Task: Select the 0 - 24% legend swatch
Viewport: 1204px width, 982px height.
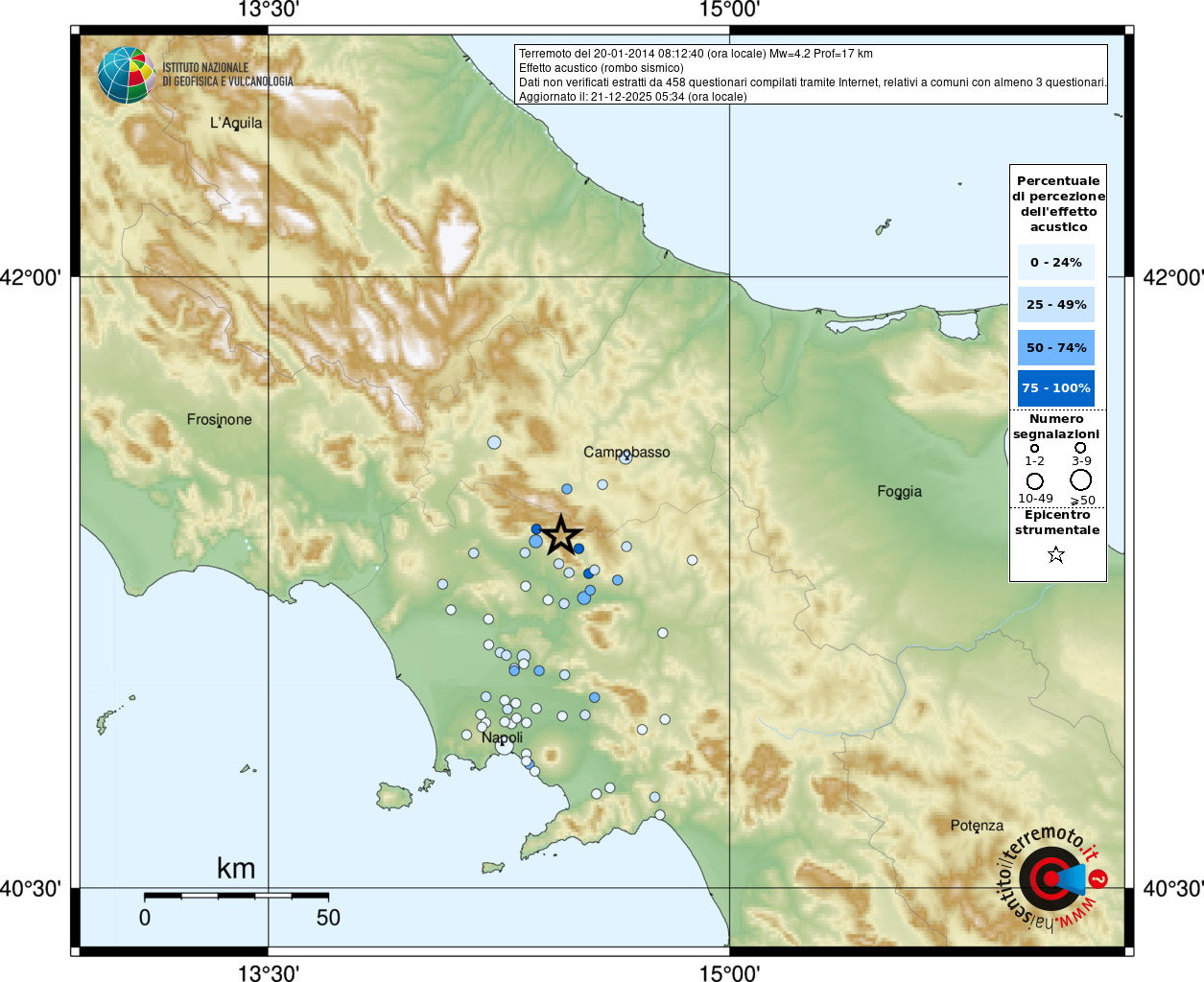Action: (x=1055, y=262)
